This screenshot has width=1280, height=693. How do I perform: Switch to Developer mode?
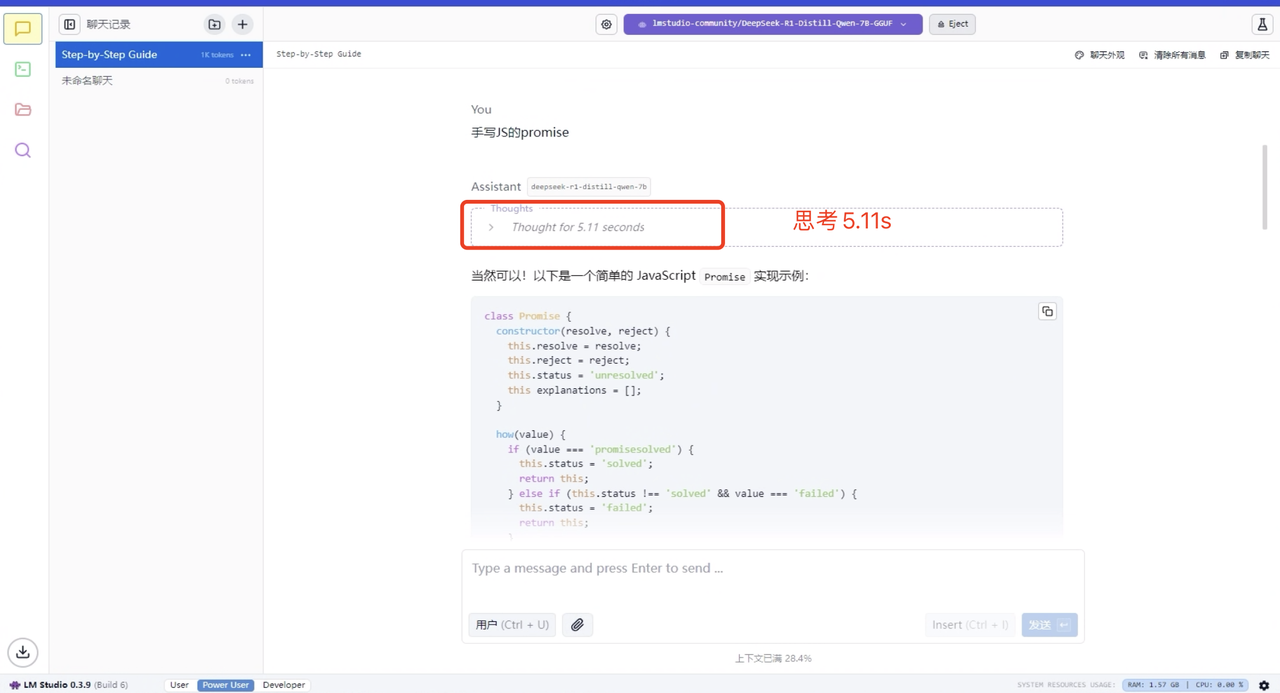tap(284, 685)
